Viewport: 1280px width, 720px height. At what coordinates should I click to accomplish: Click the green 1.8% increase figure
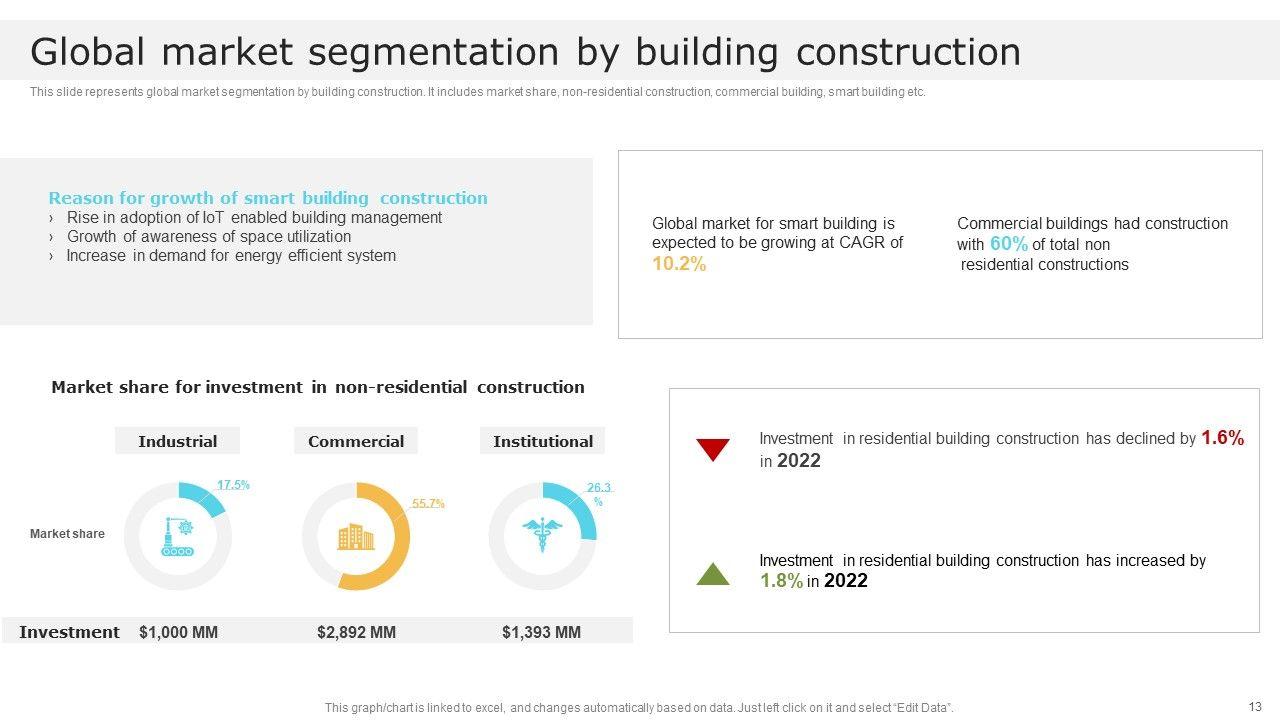(781, 581)
